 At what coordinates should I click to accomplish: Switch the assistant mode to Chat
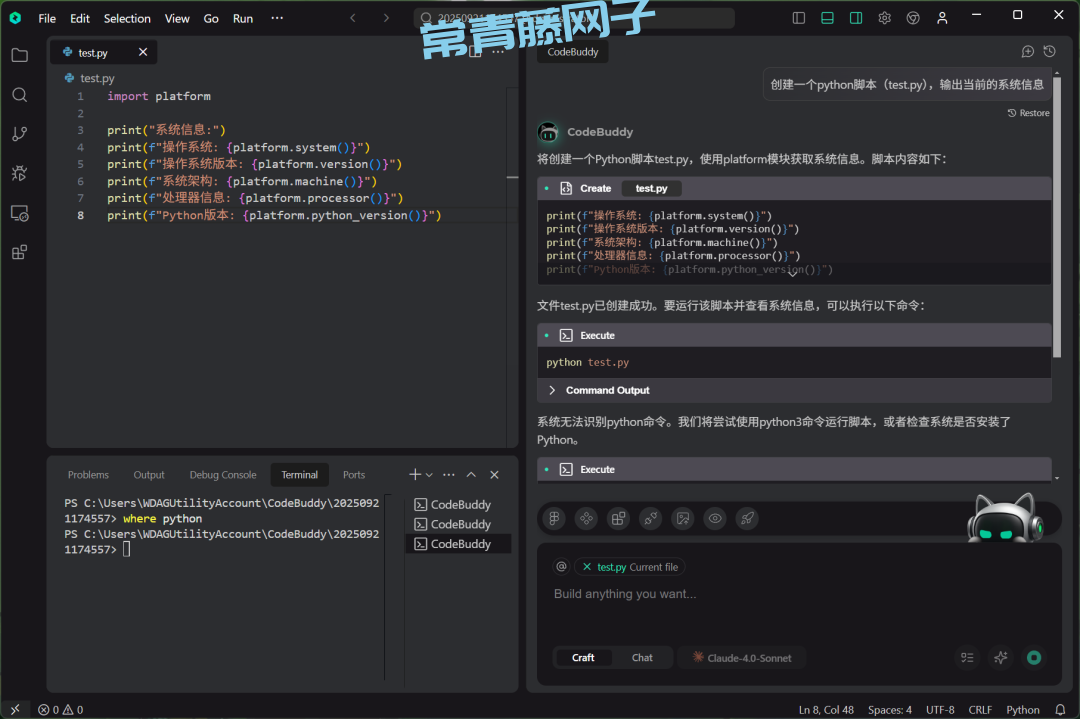642,658
